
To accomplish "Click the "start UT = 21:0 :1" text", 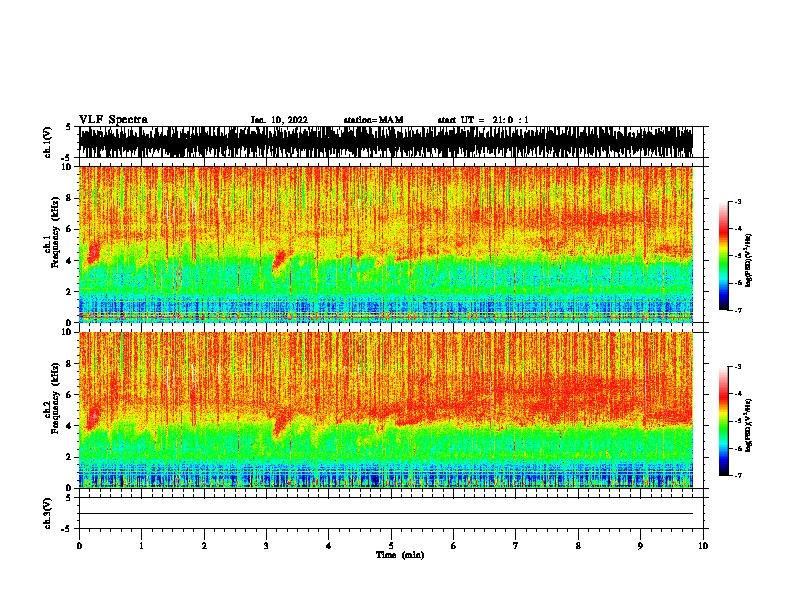I will pyautogui.click(x=483, y=120).
